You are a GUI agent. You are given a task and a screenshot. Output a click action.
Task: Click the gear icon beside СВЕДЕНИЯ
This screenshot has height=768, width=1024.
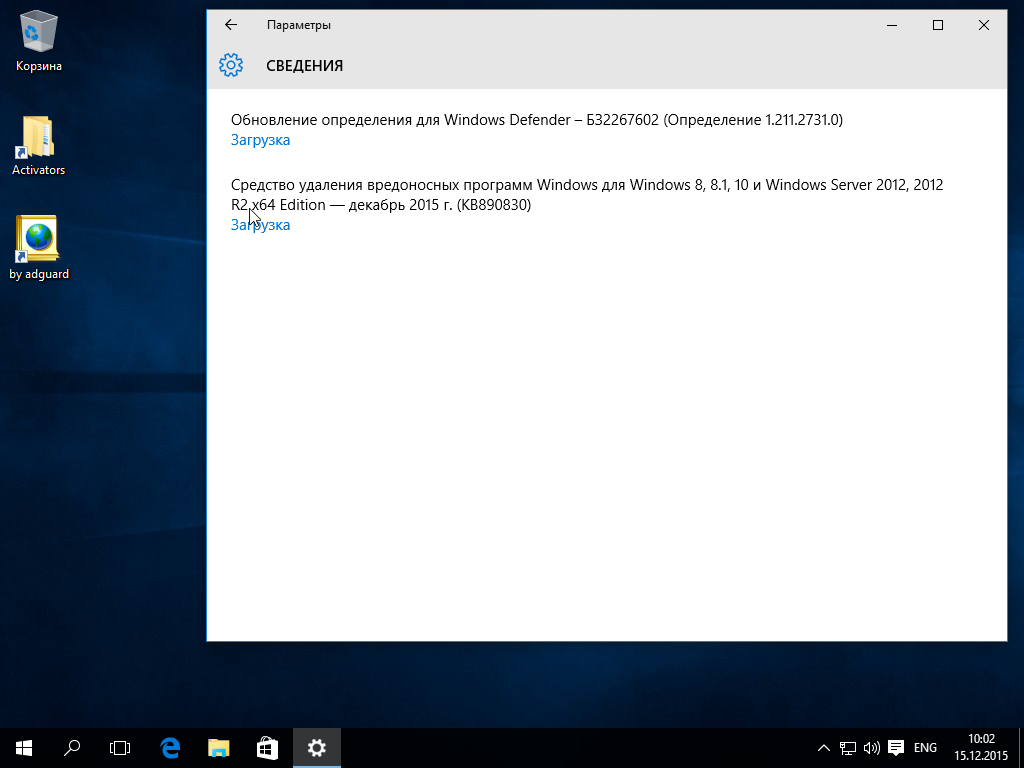click(231, 65)
